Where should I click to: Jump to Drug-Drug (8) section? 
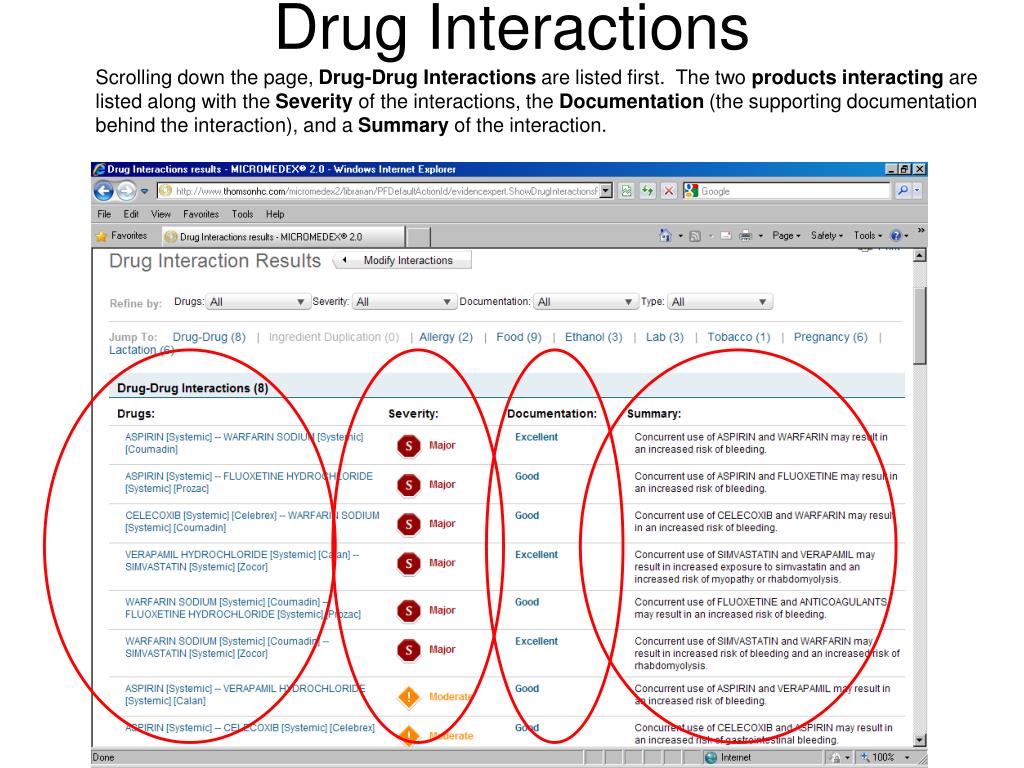(x=209, y=337)
